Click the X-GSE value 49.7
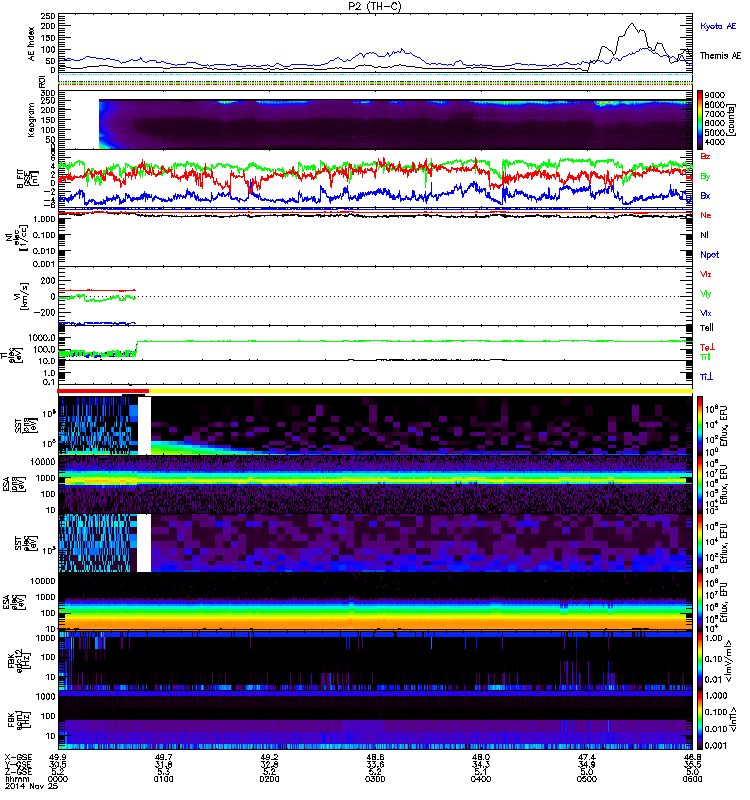The width and height of the screenshot is (750, 800). pyautogui.click(x=163, y=758)
